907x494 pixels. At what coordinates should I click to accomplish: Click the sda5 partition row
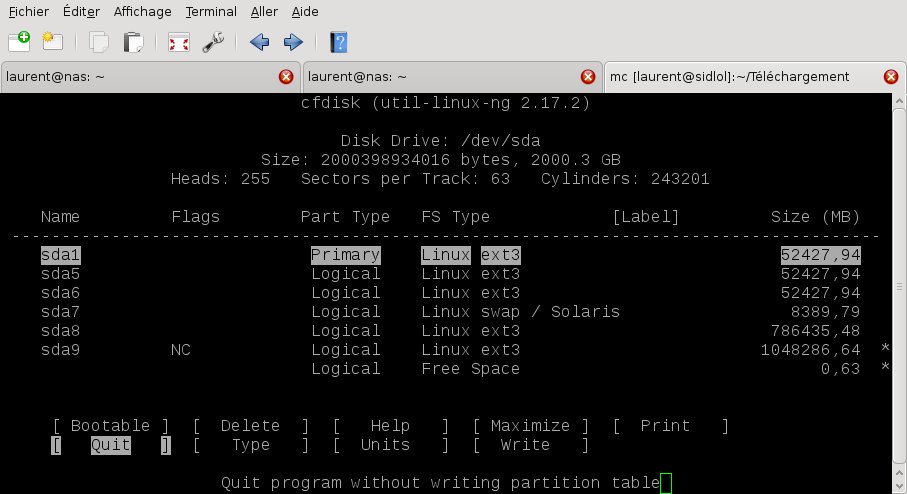[x=450, y=274]
